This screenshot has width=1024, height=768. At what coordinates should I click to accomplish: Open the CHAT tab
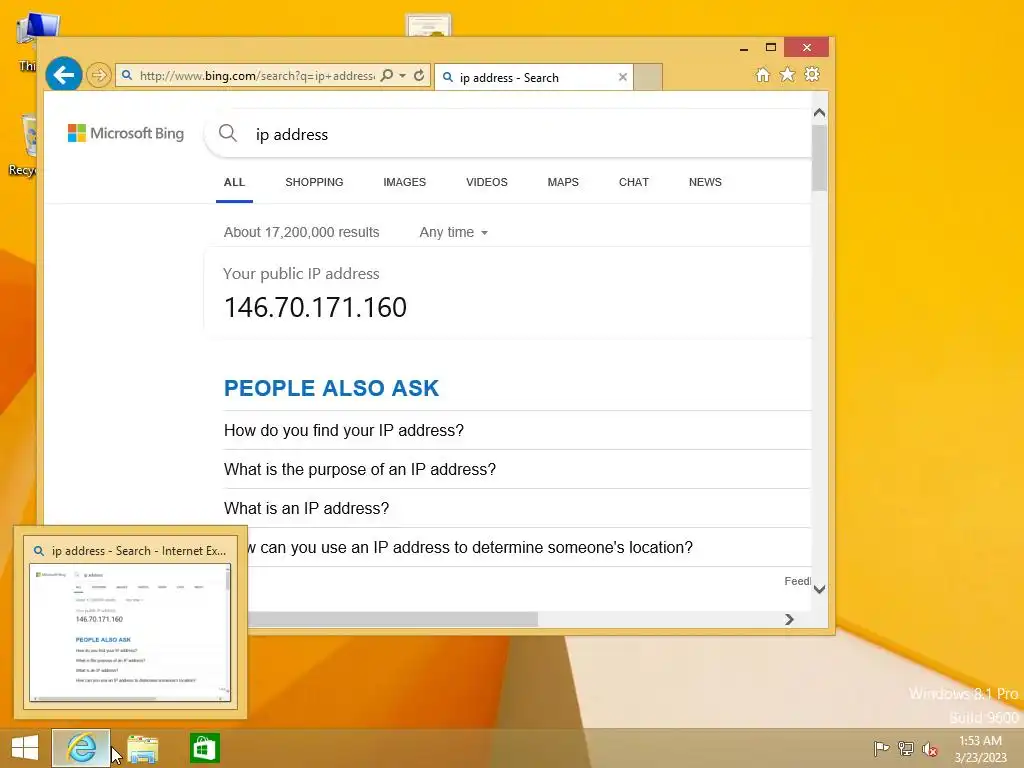pos(633,182)
